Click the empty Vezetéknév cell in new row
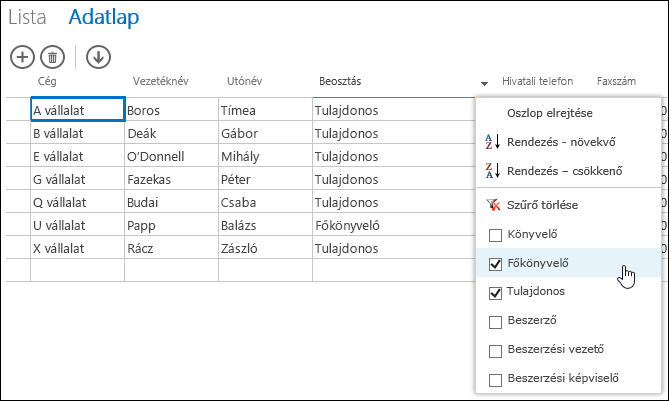Screen dimensions: 669x401 pos(172,270)
